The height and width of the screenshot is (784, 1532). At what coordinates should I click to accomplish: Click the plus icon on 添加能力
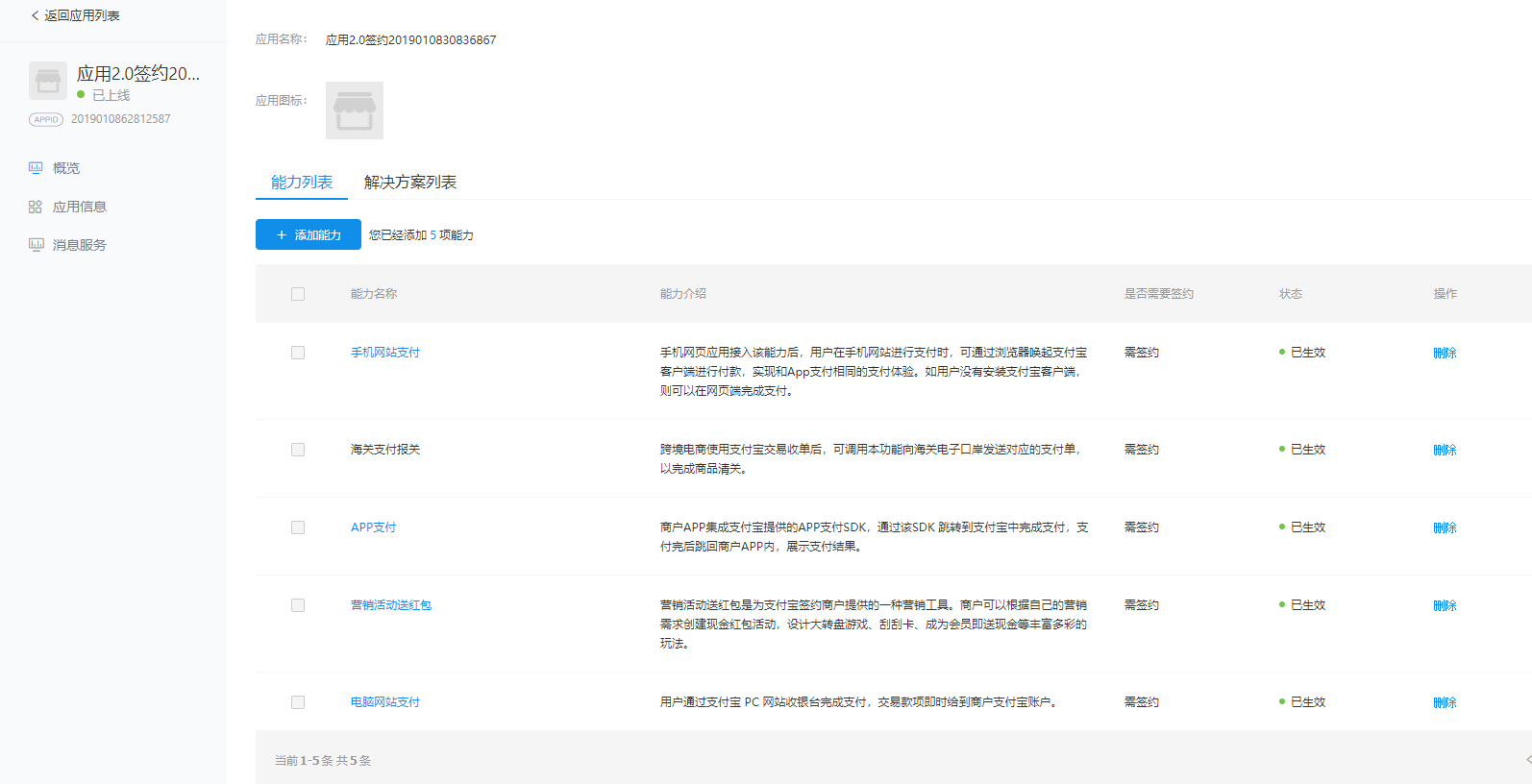tap(282, 235)
